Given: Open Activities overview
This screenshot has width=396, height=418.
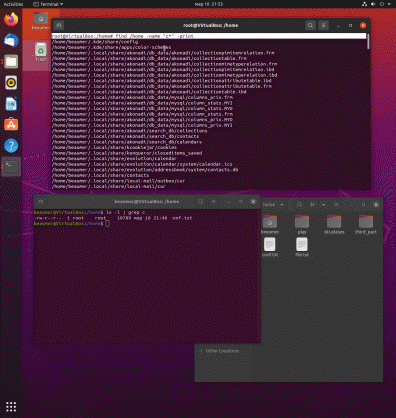Looking at the screenshot, I should coord(13,4).
